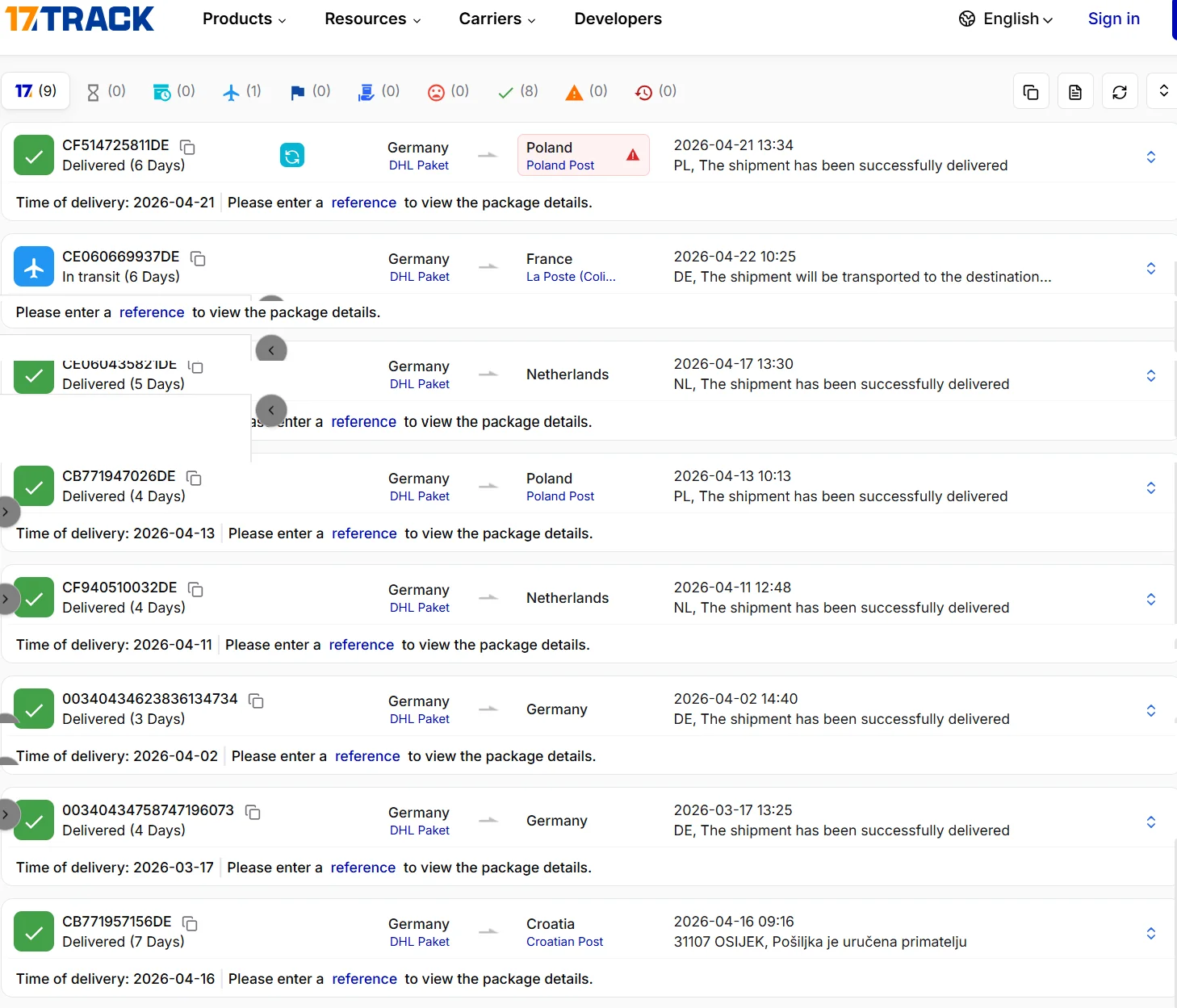Image resolution: width=1177 pixels, height=1008 pixels.
Task: Open the document icon in the top toolbar
Action: pyautogui.click(x=1075, y=90)
